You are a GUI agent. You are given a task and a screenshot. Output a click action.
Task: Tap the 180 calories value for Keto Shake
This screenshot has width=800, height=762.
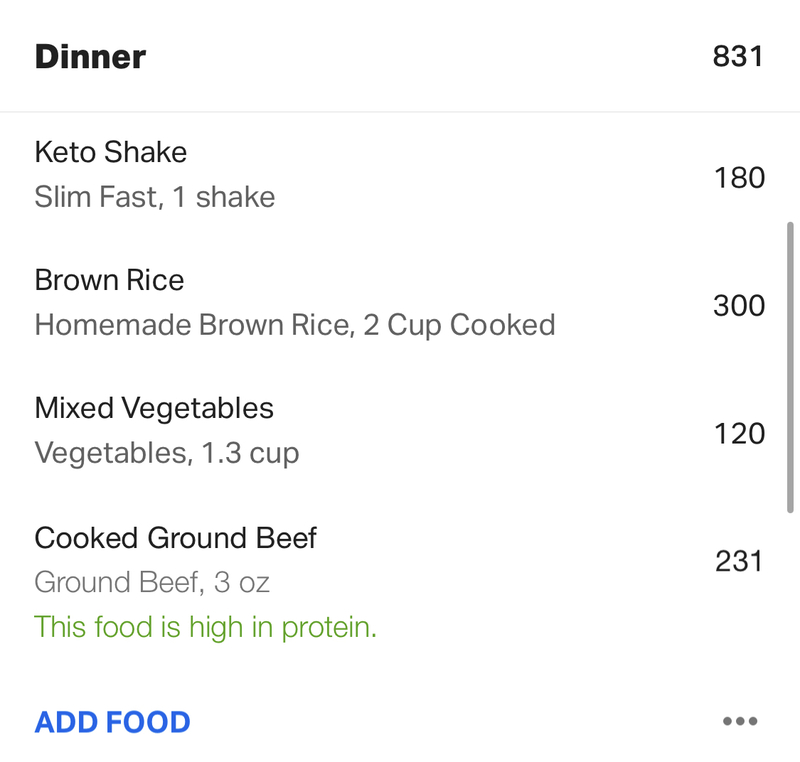tap(739, 178)
